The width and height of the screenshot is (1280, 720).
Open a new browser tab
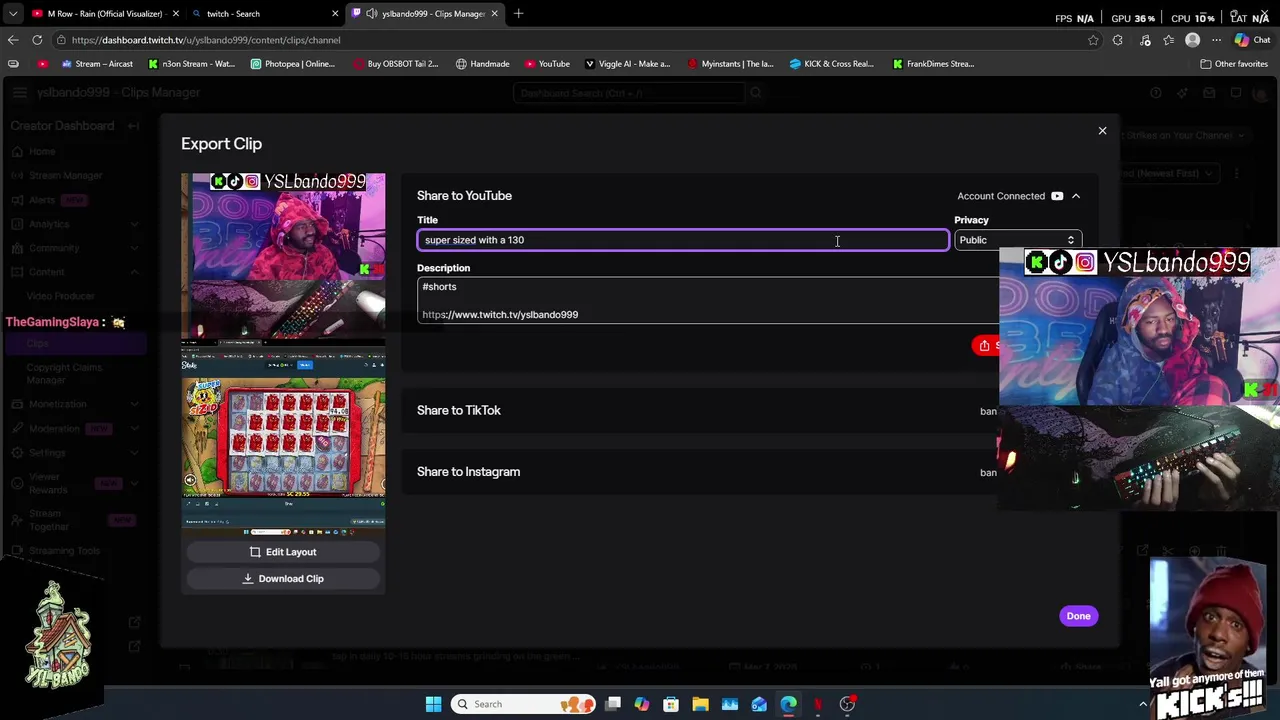pos(518,14)
